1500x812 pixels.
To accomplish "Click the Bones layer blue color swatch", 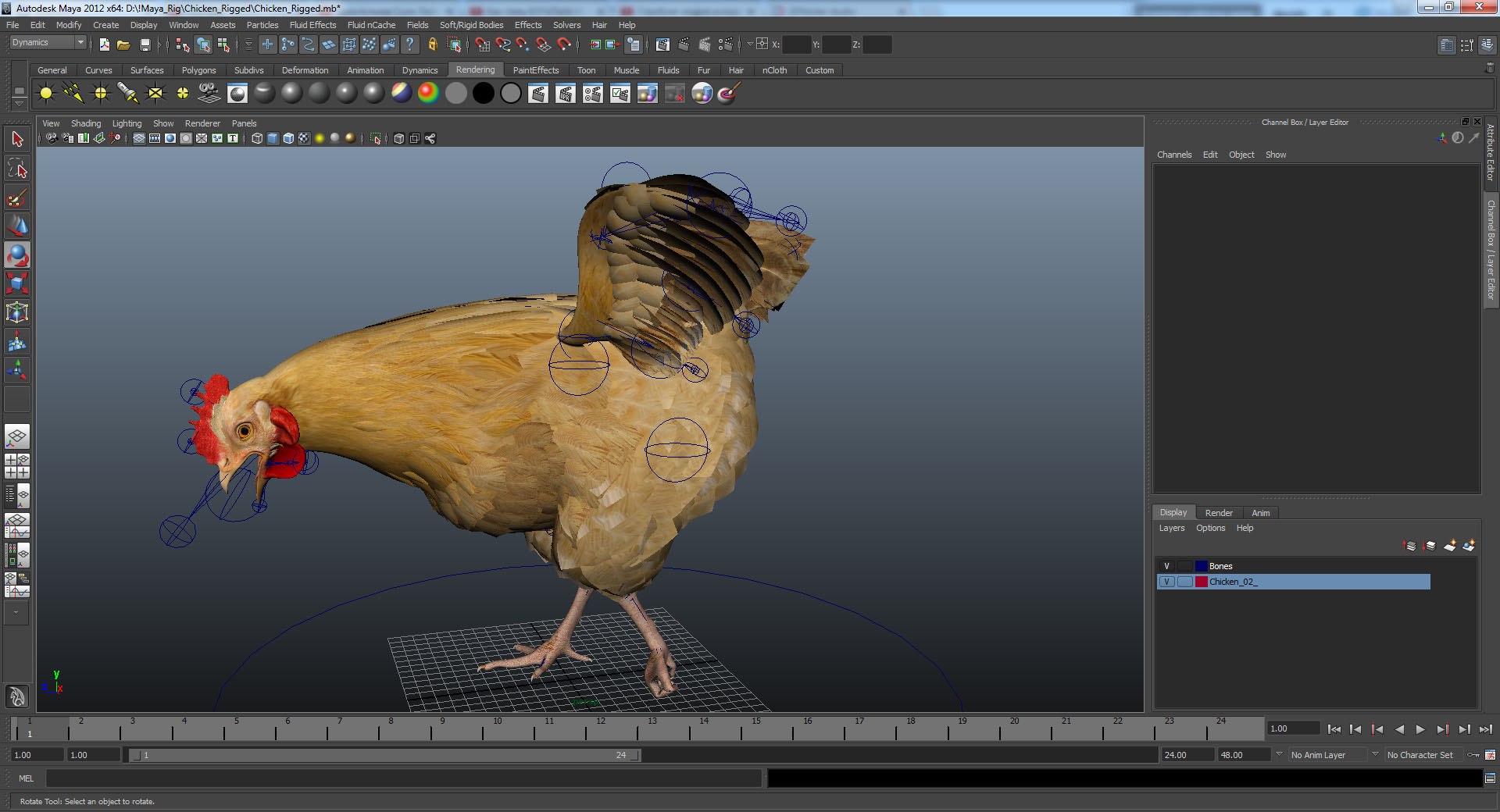I will pos(1202,566).
